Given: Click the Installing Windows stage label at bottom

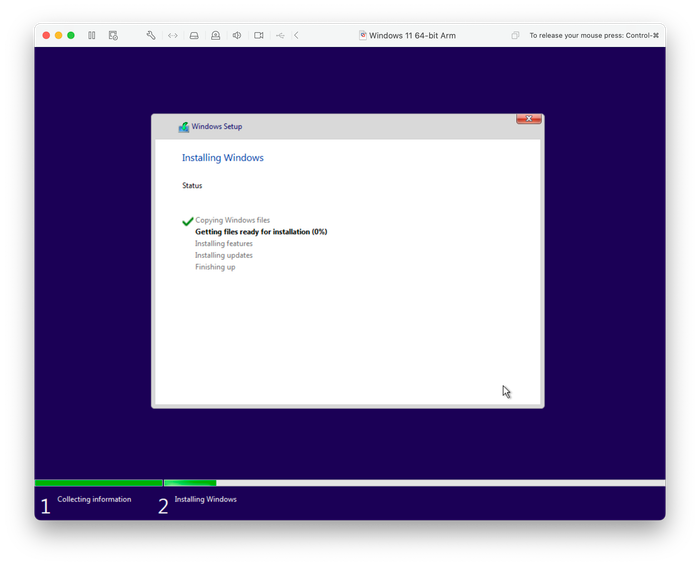Looking at the screenshot, I should click(205, 499).
